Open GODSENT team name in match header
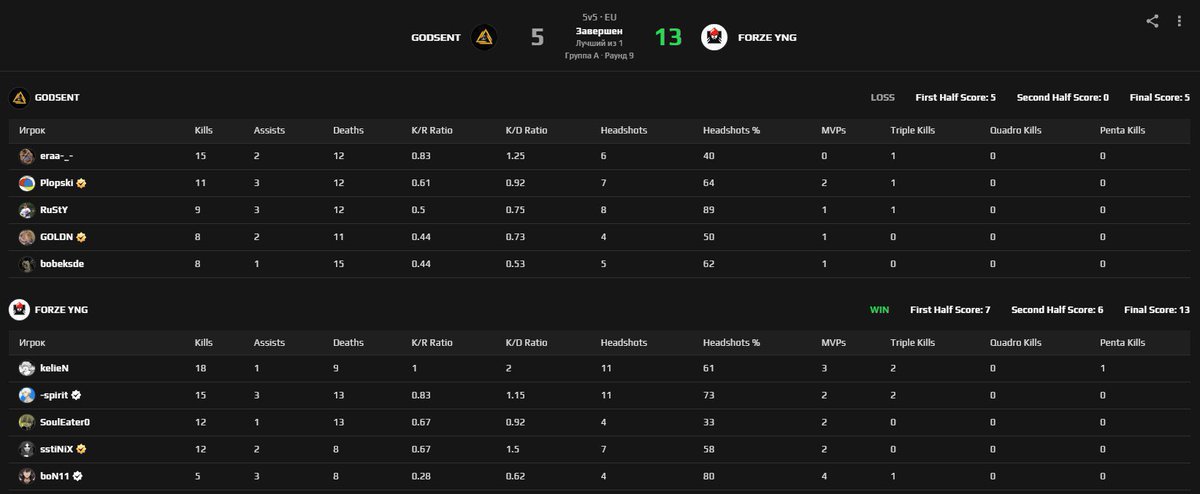Image resolution: width=1200 pixels, height=494 pixels. tap(436, 38)
